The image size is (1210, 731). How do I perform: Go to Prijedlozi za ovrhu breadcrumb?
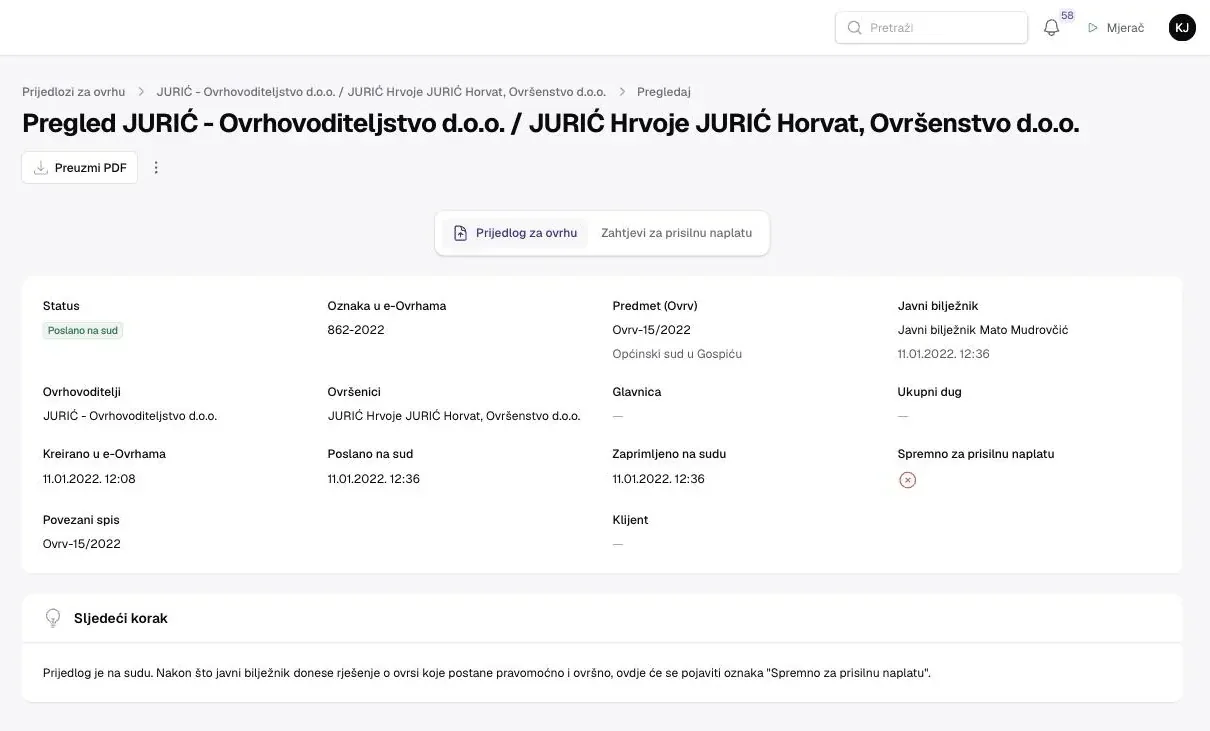coord(74,92)
